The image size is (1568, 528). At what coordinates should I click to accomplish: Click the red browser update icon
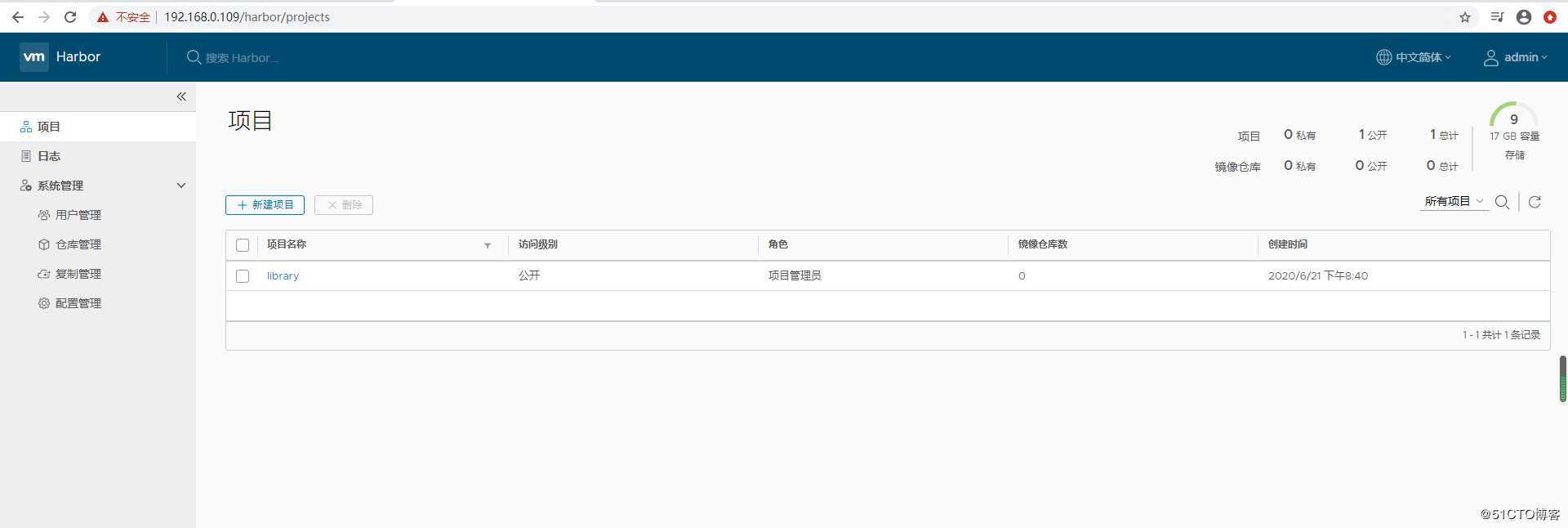point(1550,17)
